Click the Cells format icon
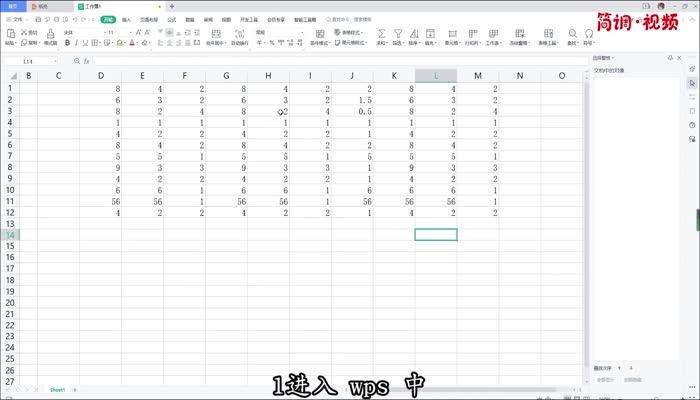 coord(453,33)
